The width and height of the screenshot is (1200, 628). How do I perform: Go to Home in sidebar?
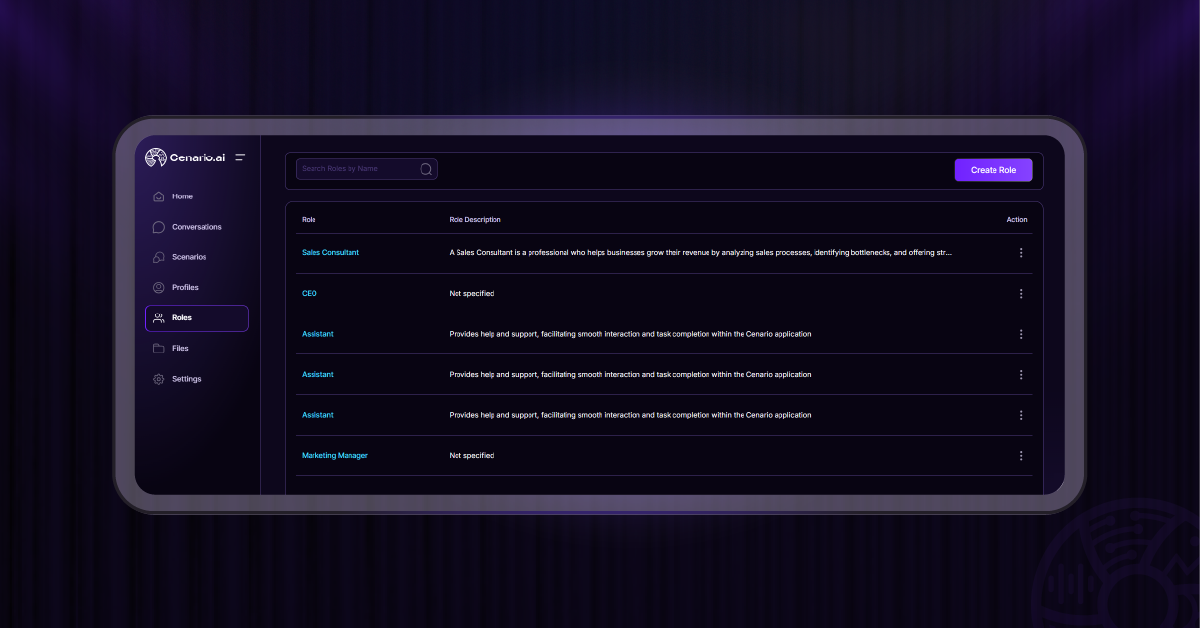(182, 197)
